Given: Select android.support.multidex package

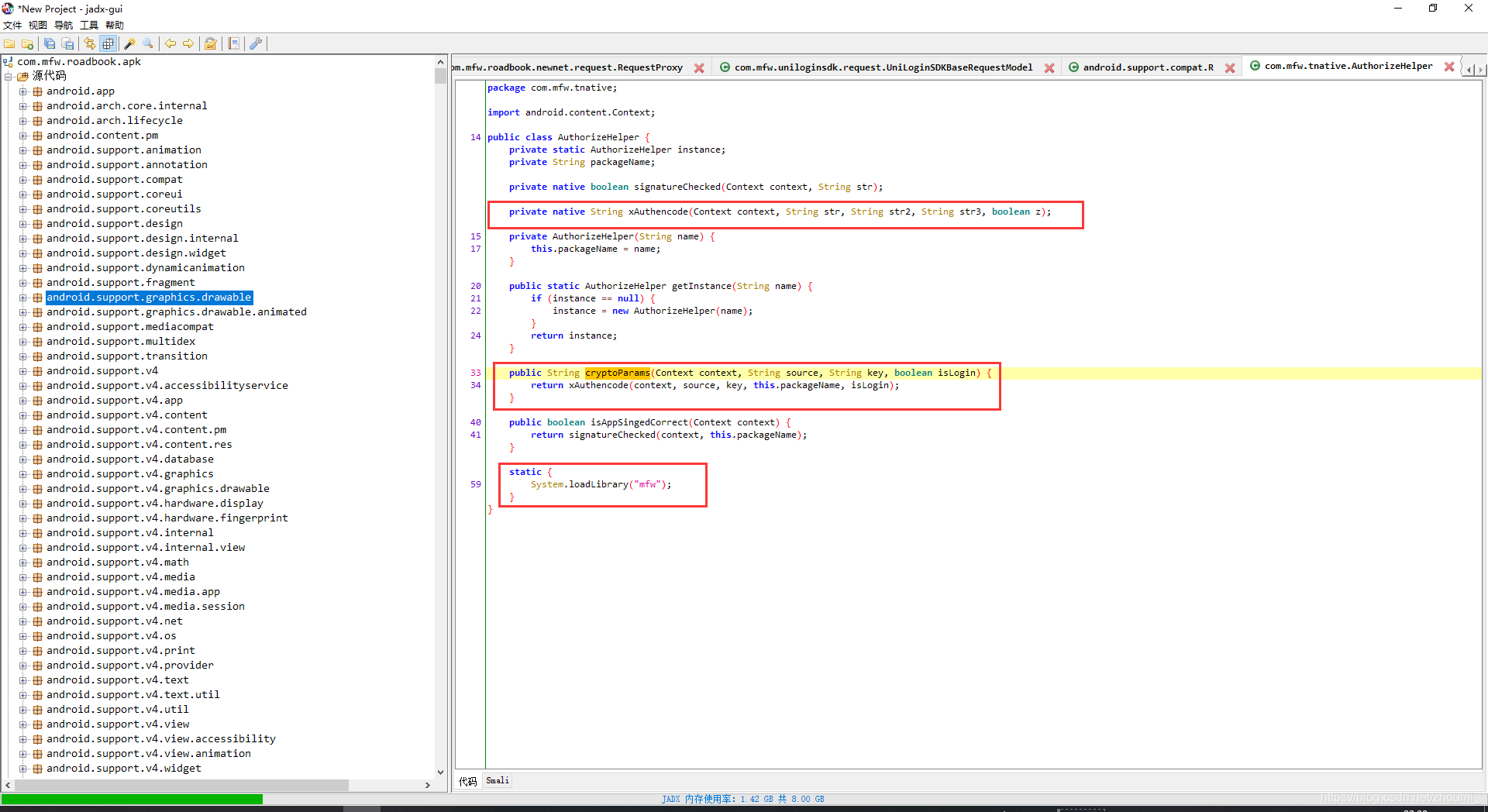Looking at the screenshot, I should click(121, 342).
